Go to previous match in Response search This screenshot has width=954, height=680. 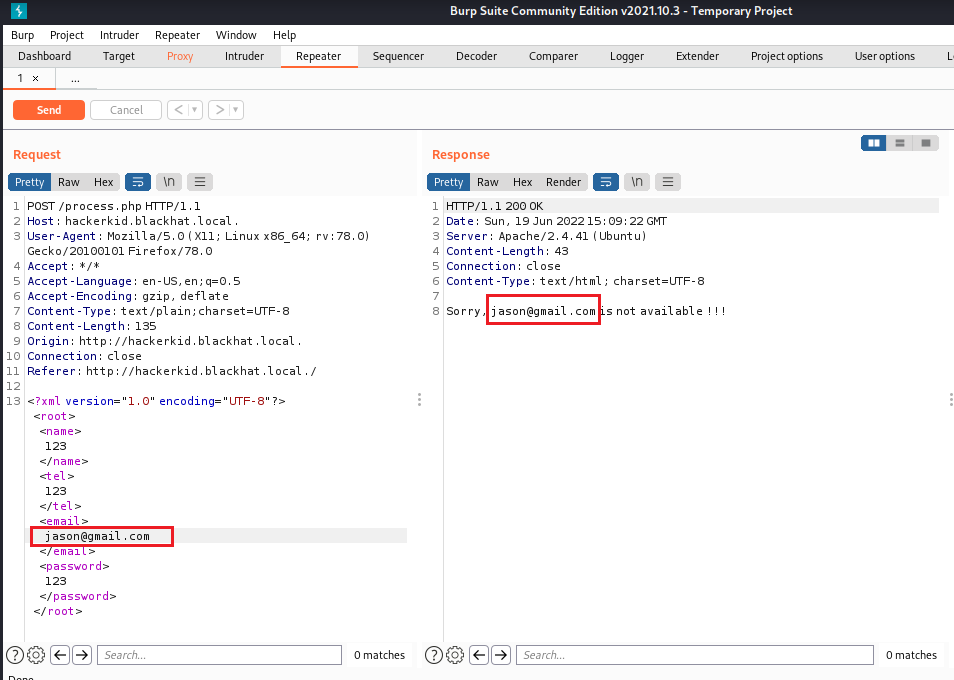click(x=479, y=655)
